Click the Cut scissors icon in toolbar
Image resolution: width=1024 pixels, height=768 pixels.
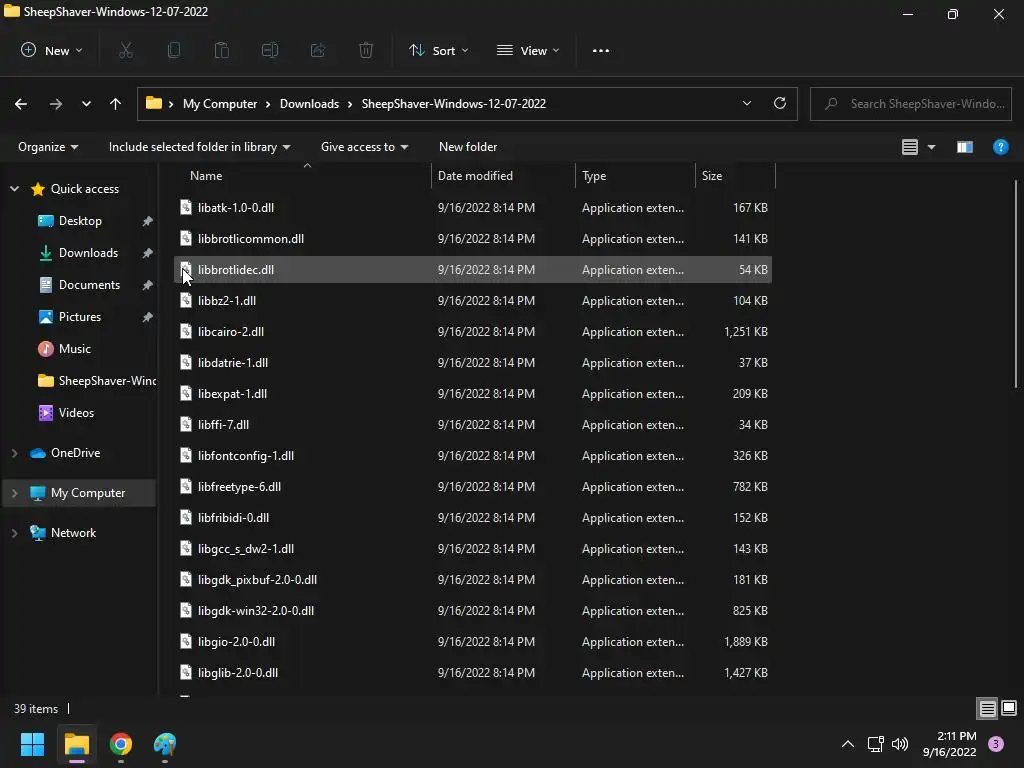125,50
